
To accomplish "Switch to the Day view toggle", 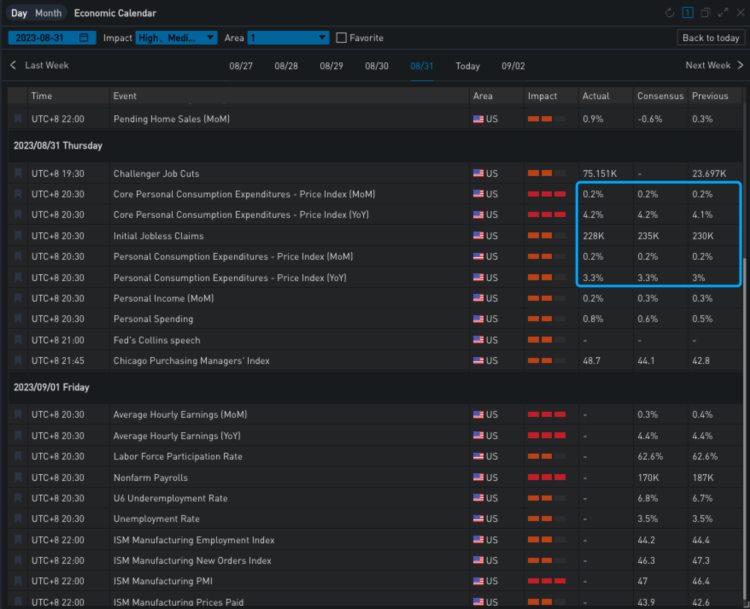I will [x=19, y=13].
